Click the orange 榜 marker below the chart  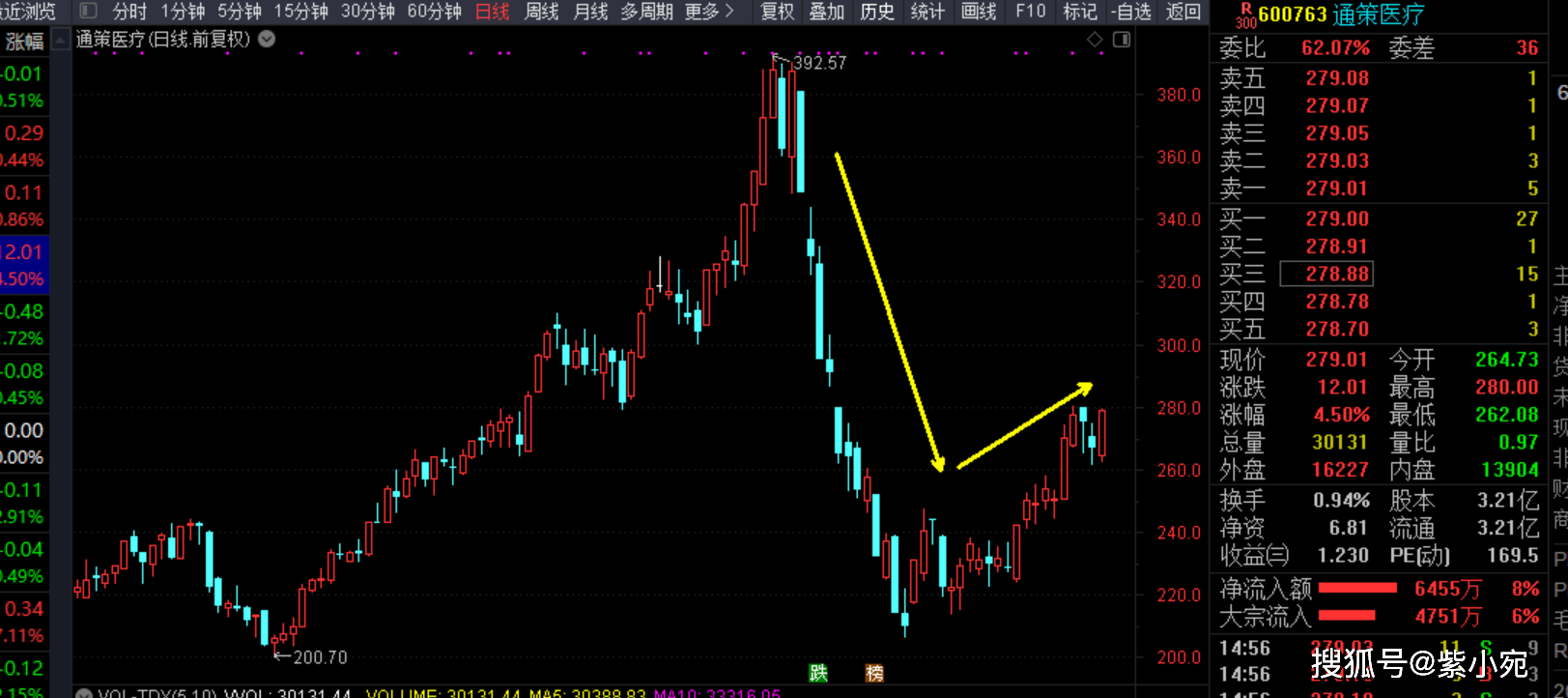click(874, 673)
